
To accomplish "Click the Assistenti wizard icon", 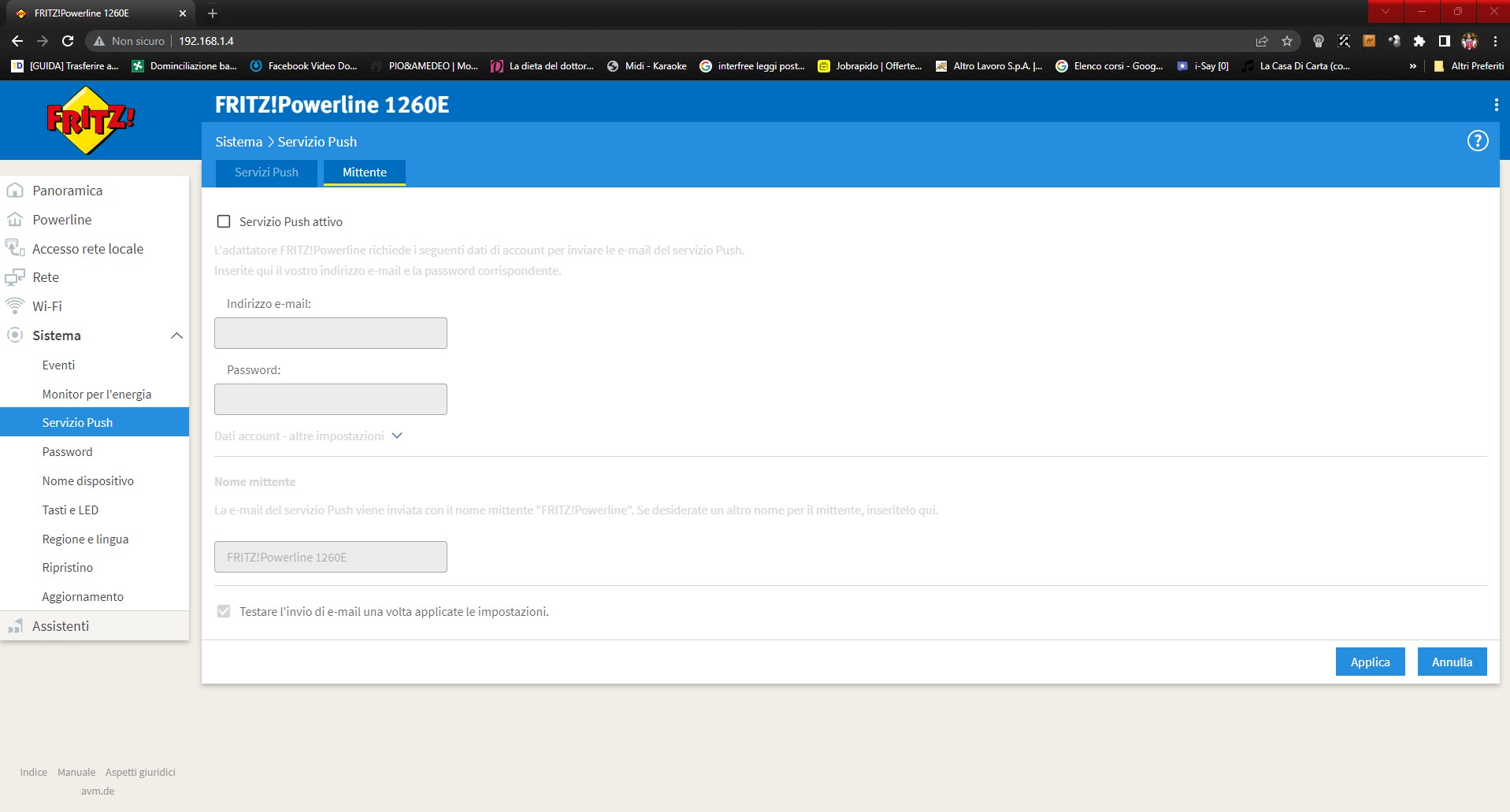I will (x=15, y=626).
